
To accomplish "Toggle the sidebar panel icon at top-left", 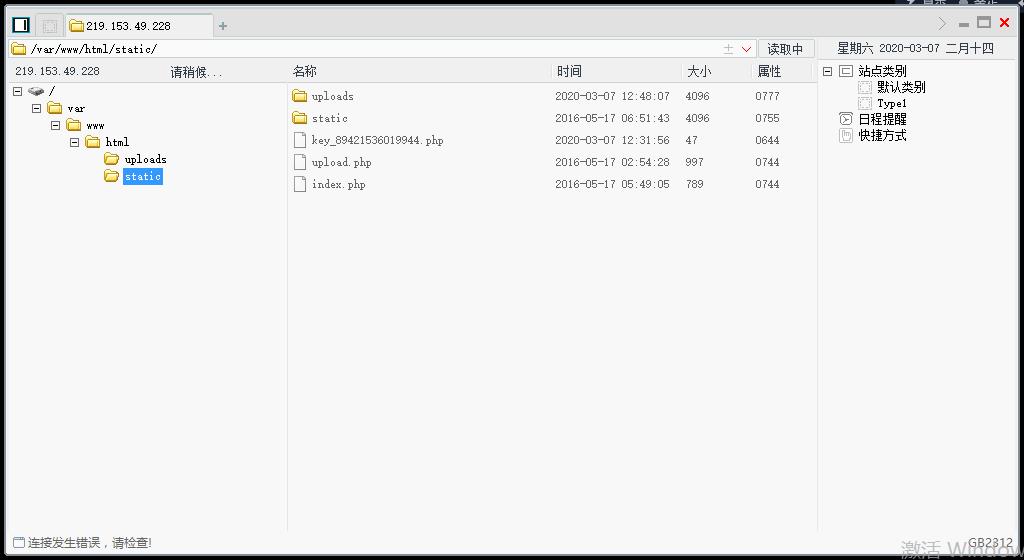I will [x=21, y=25].
